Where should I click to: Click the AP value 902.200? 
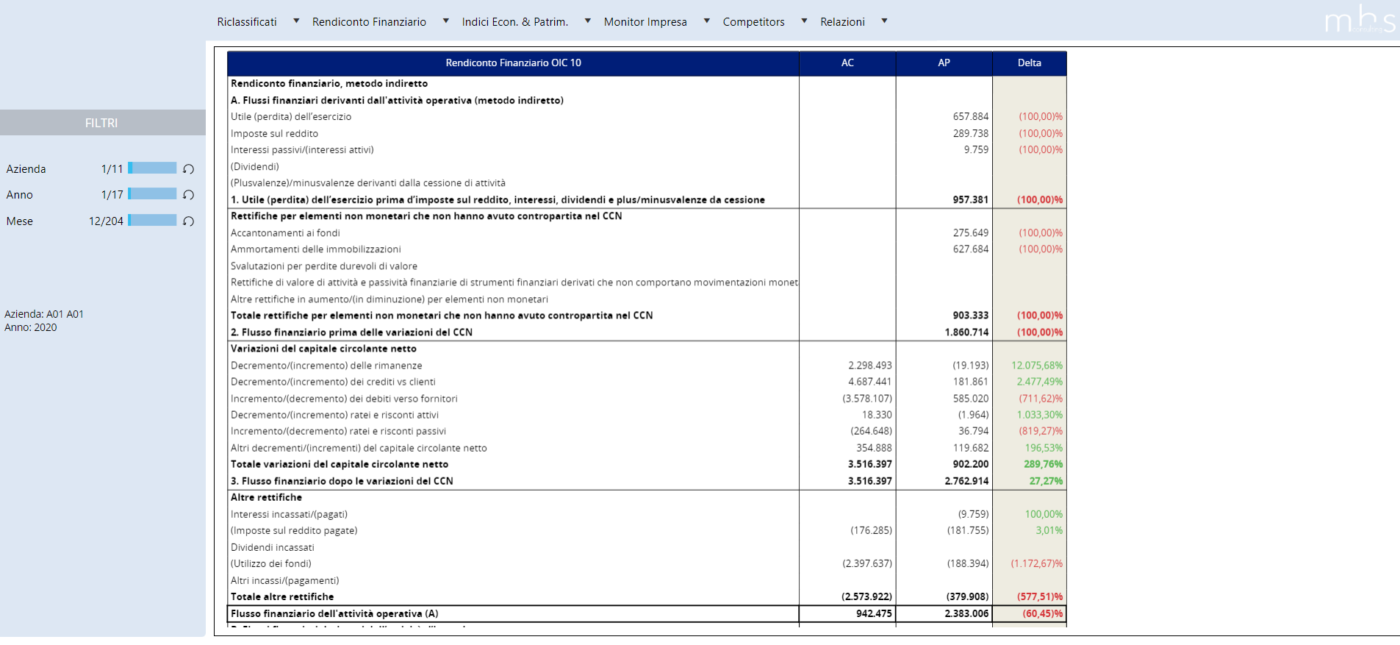pyautogui.click(x=970, y=464)
